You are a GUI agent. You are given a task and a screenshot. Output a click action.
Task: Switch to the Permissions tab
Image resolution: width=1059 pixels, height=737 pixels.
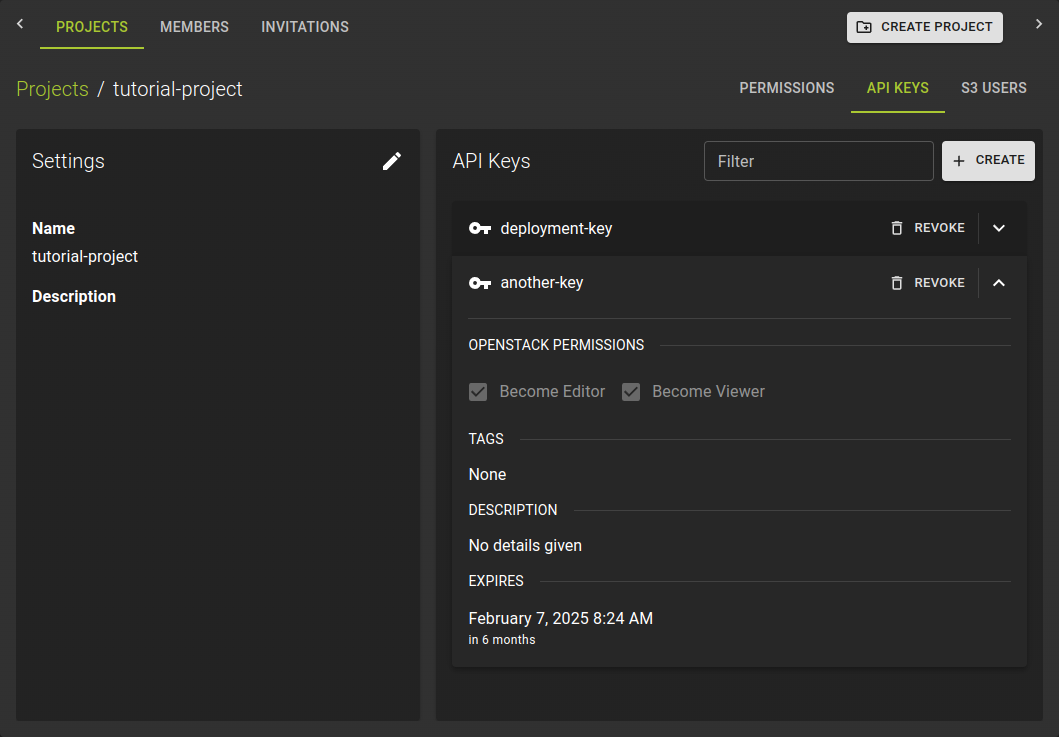click(x=787, y=88)
